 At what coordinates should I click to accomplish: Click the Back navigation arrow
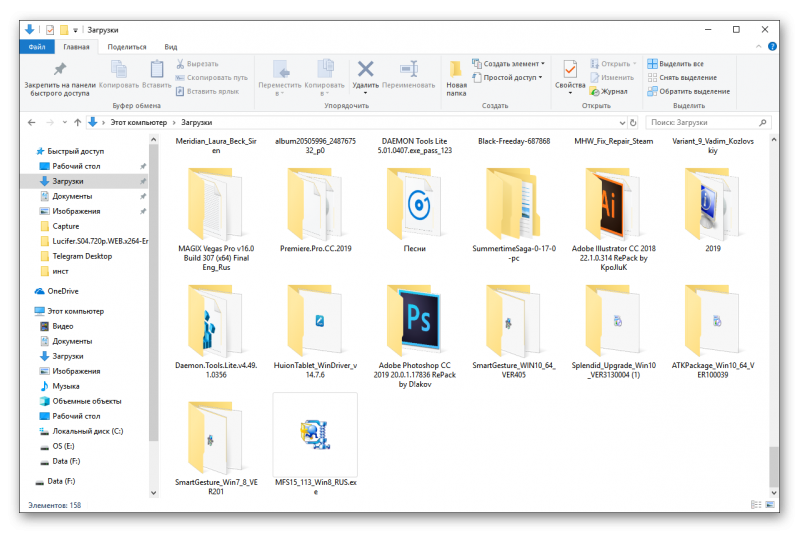[x=32, y=122]
